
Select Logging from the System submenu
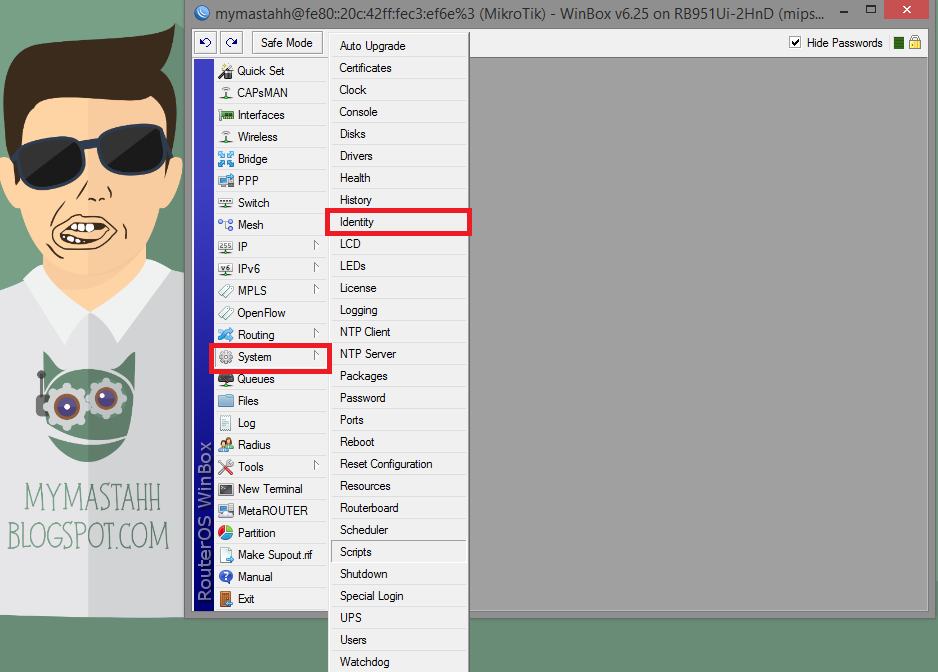click(398, 310)
